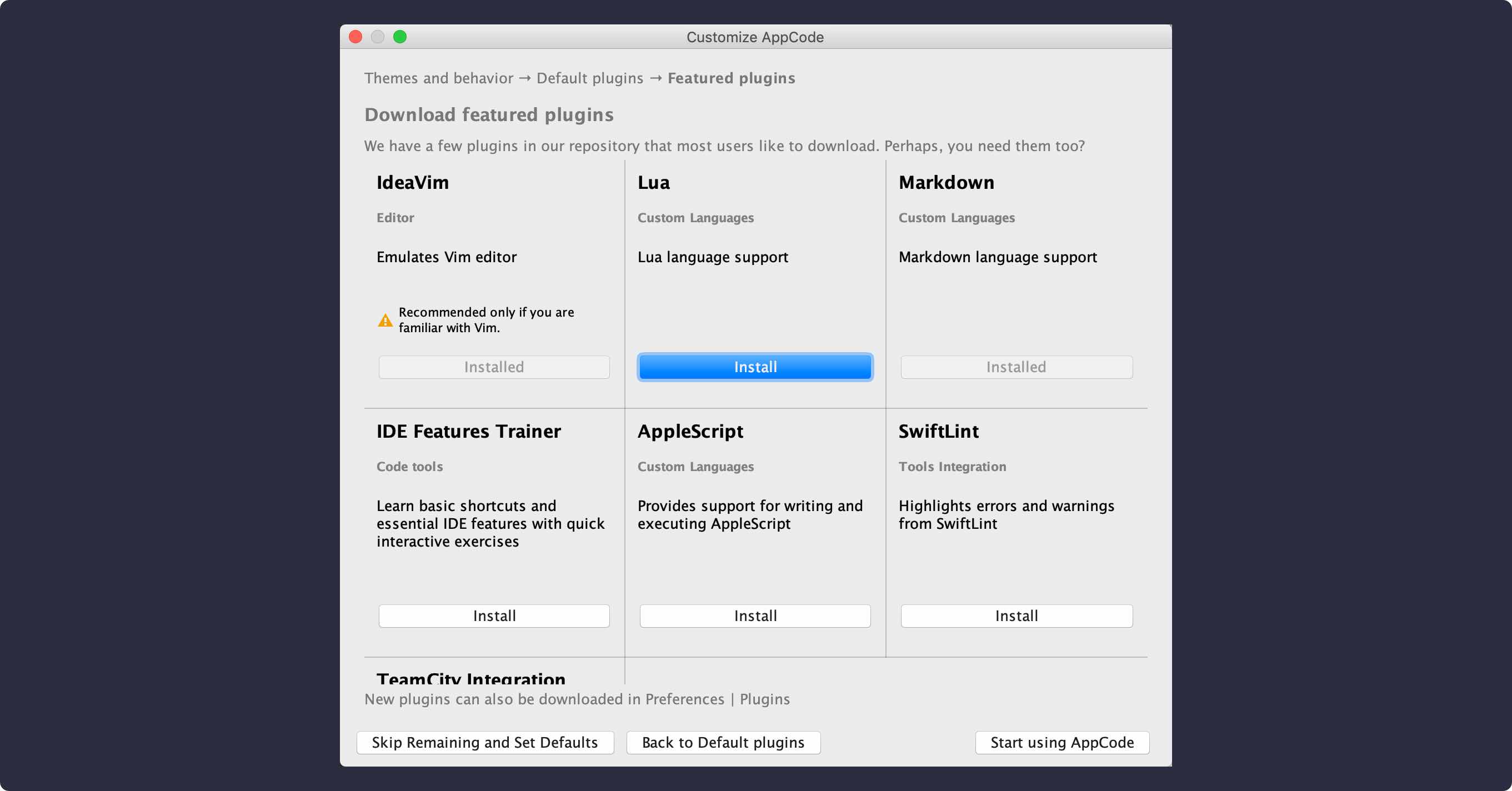1512x791 pixels.
Task: Start using AppCode
Action: pos(1062,742)
